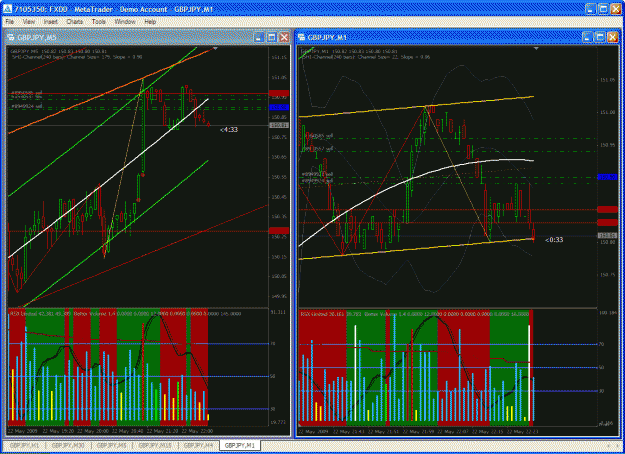Click the <4:33 candle countdown label
Viewport: 625px width, 454px height.
(229, 130)
